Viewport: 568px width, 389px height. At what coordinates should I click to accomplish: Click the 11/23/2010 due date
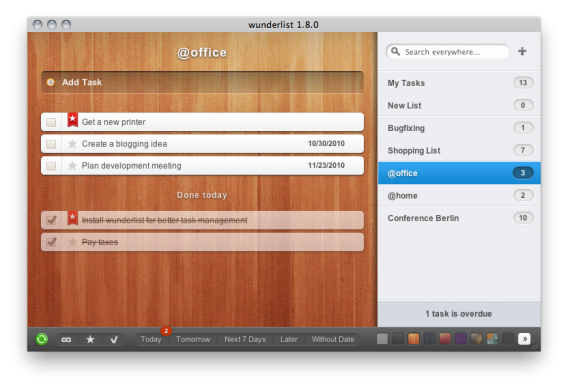pos(326,165)
